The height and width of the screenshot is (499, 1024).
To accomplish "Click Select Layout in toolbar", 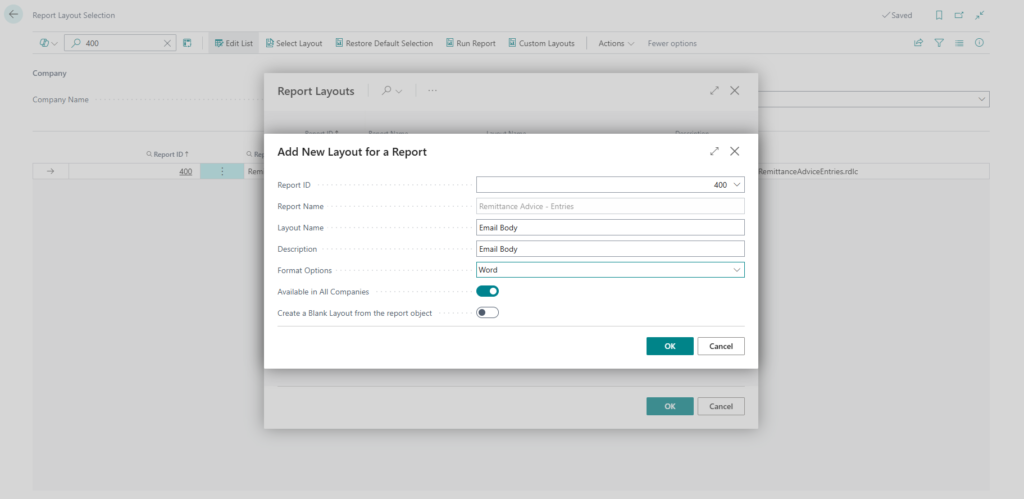I will [294, 43].
